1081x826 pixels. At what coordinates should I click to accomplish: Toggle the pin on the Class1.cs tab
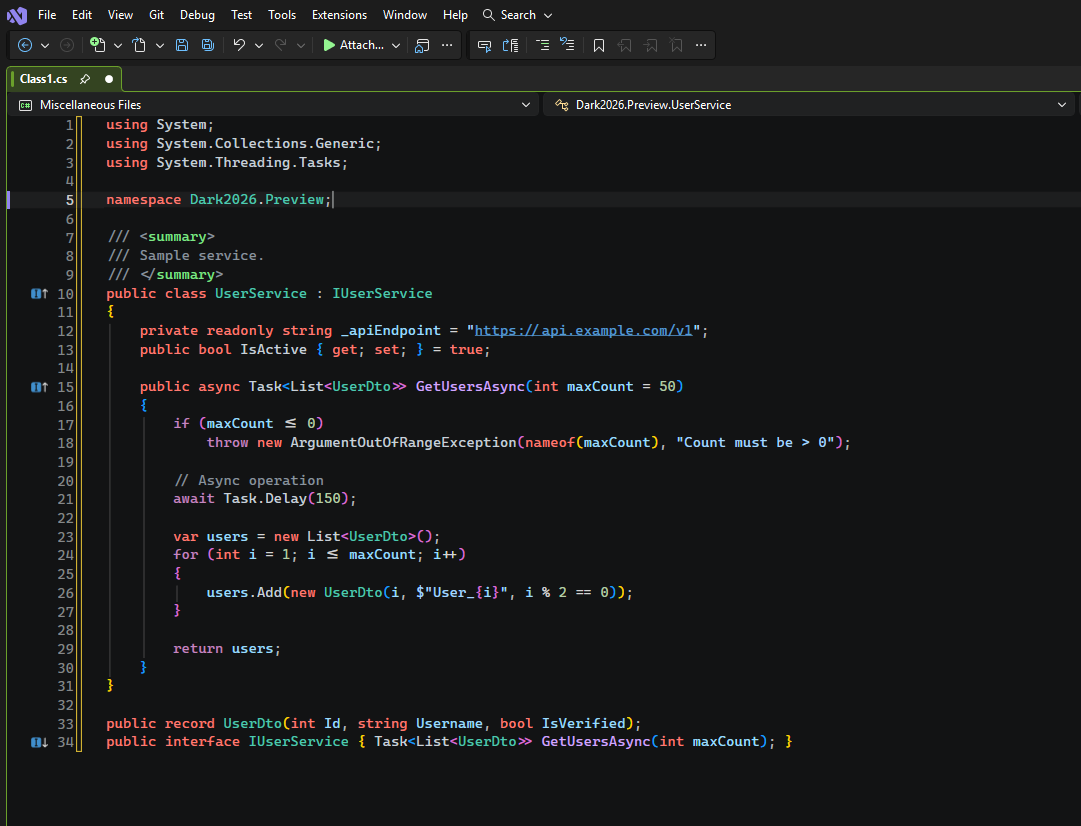pyautogui.click(x=85, y=79)
